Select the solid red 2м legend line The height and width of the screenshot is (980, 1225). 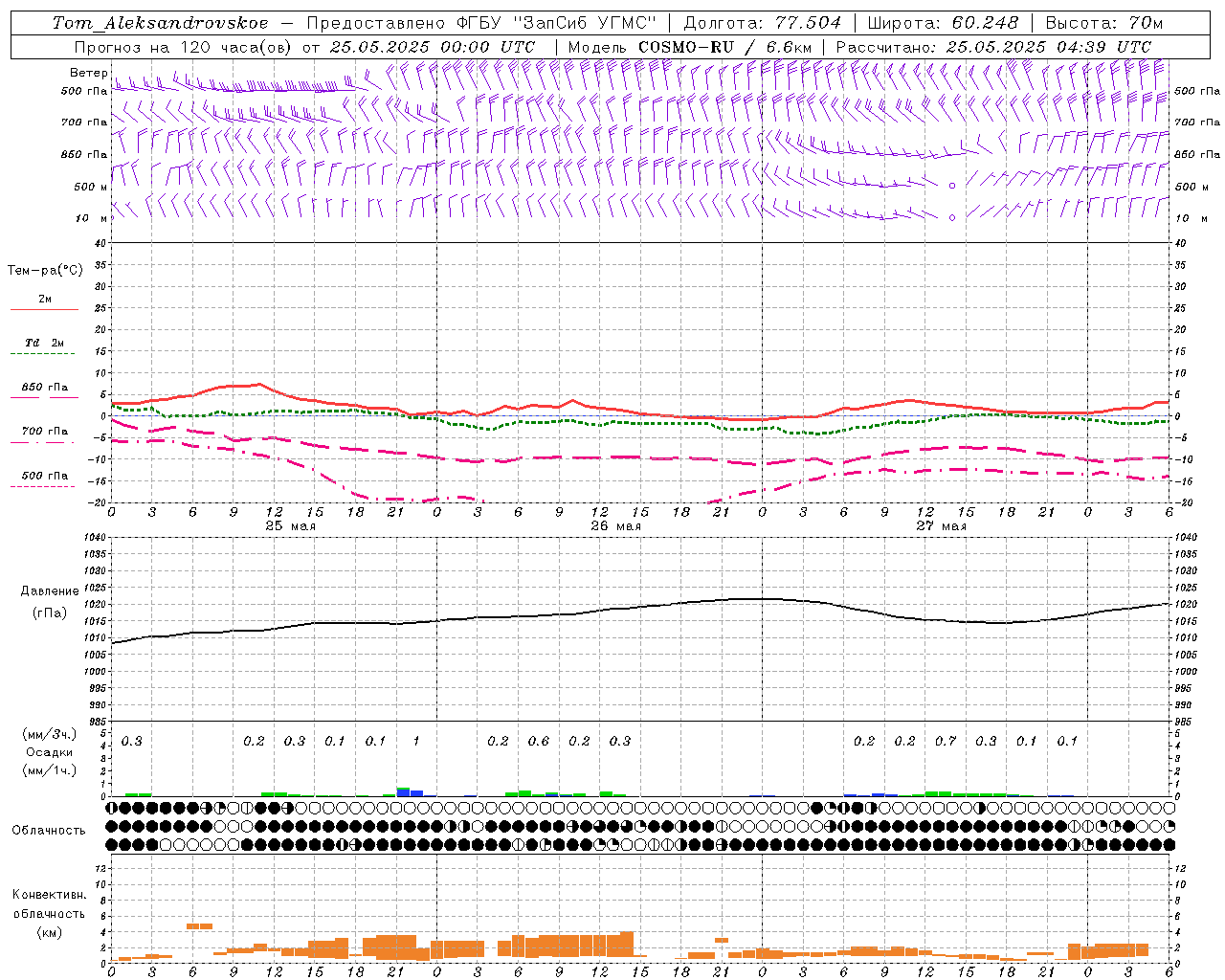coord(44,309)
